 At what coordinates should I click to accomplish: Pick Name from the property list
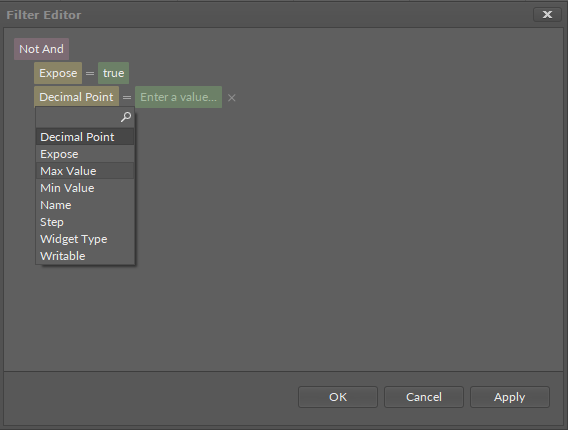(85, 205)
